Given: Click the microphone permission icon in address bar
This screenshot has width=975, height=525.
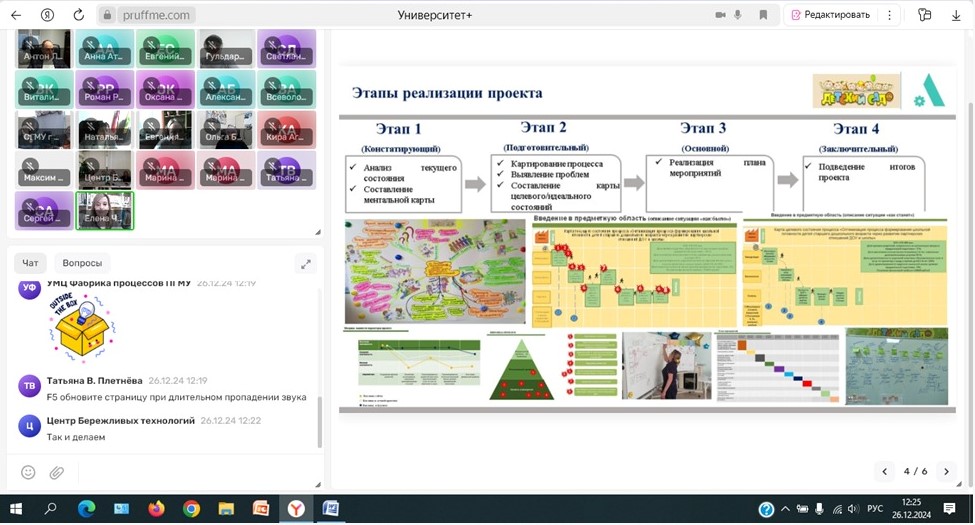Looking at the screenshot, I should [739, 15].
